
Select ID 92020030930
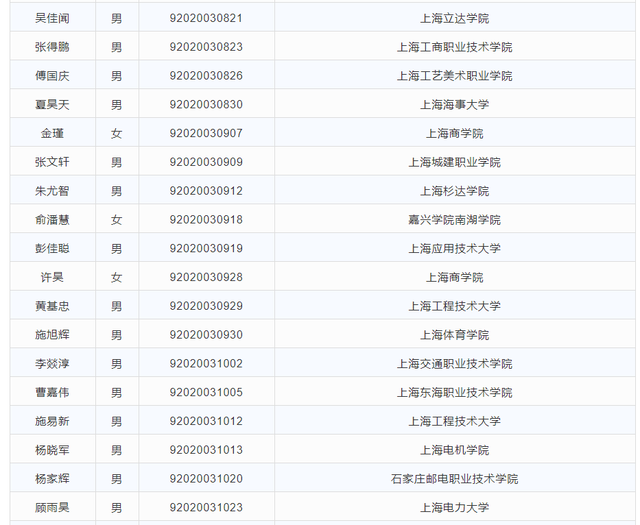(206, 335)
